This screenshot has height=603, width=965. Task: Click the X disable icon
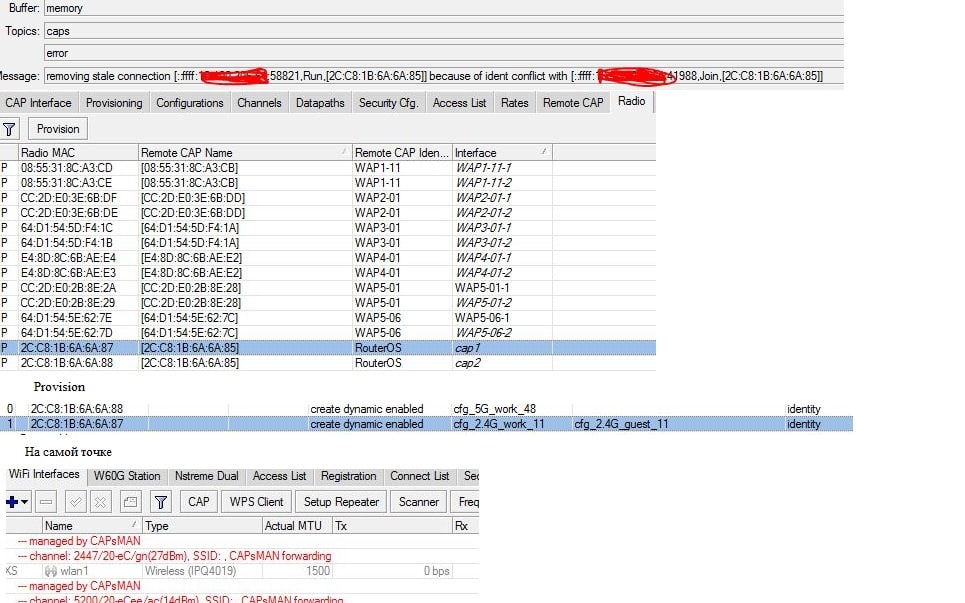click(x=100, y=502)
